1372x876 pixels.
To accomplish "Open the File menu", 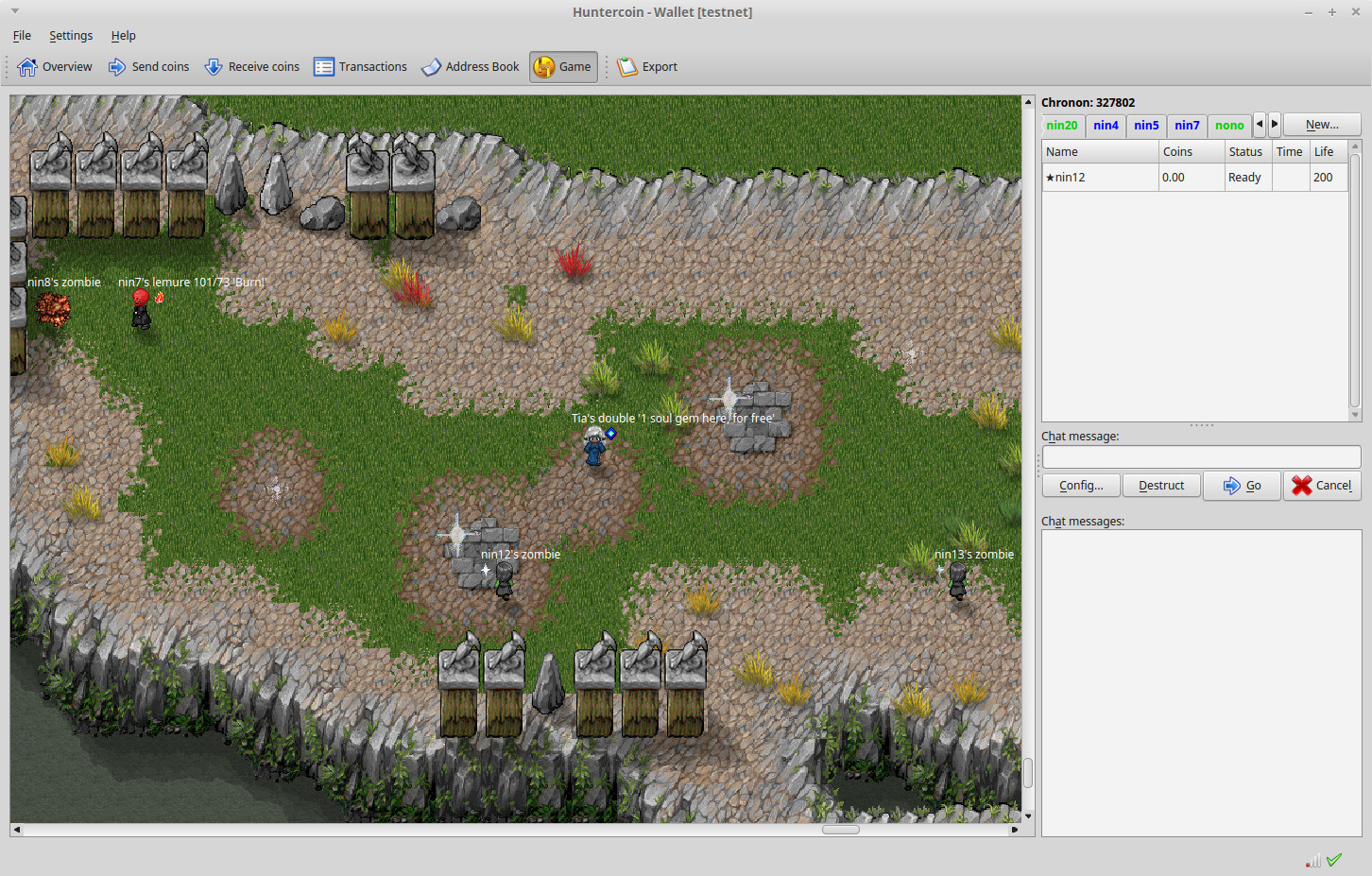I will [x=22, y=36].
